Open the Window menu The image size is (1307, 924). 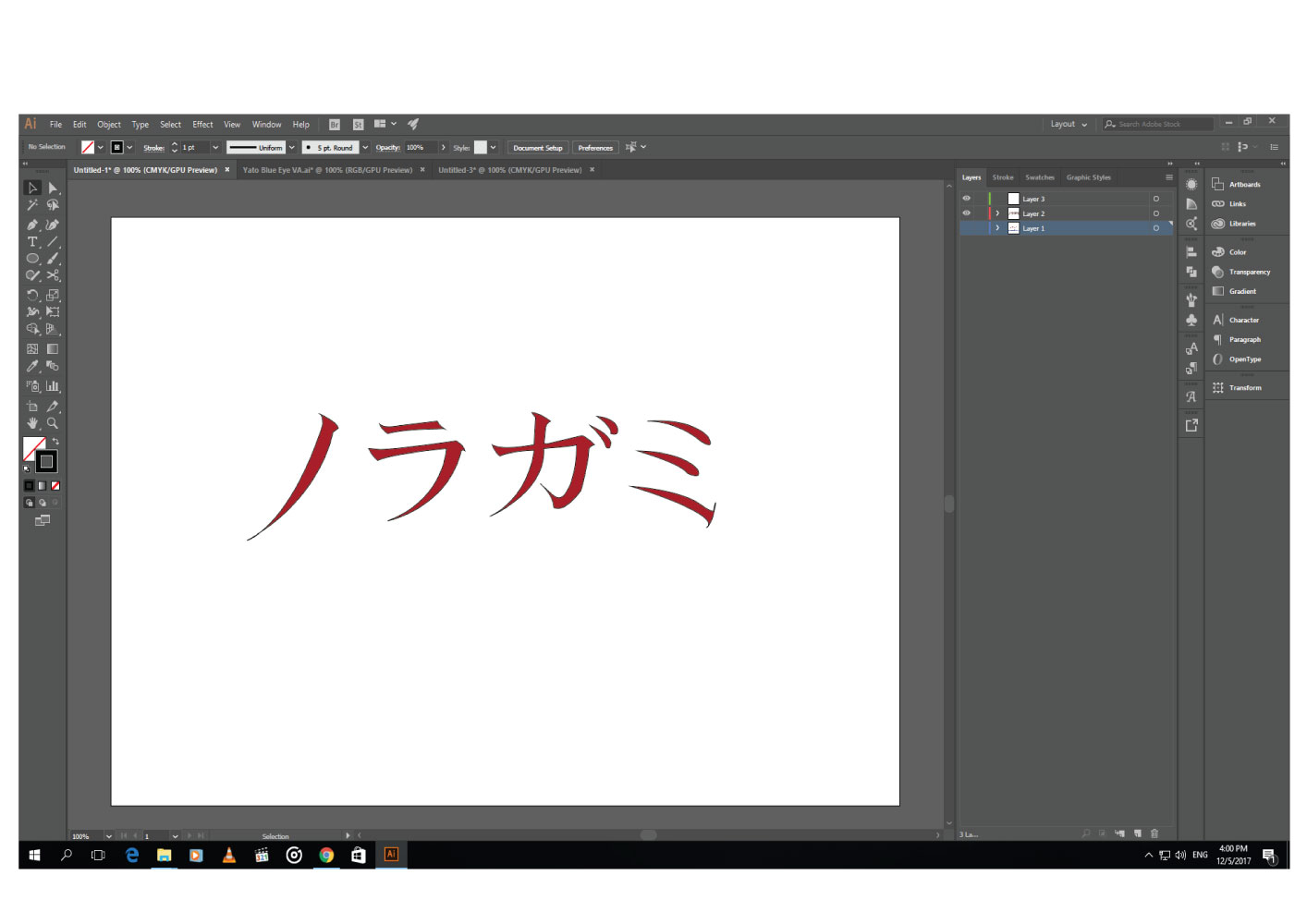pos(267,125)
